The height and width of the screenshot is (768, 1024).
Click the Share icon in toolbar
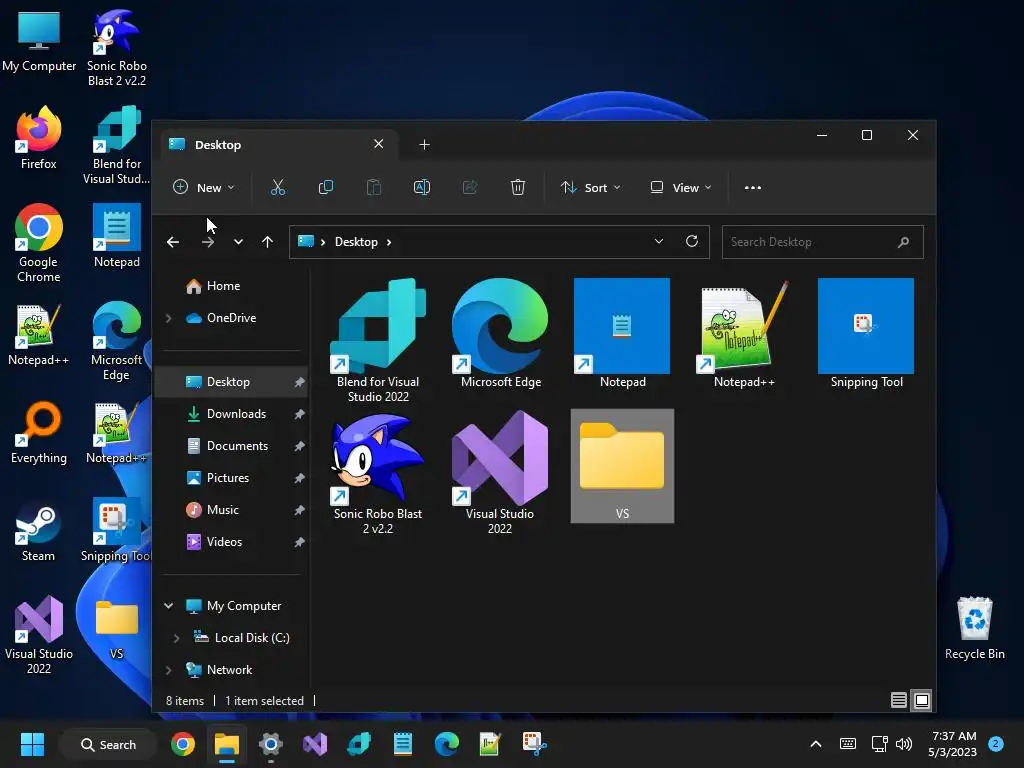[470, 187]
